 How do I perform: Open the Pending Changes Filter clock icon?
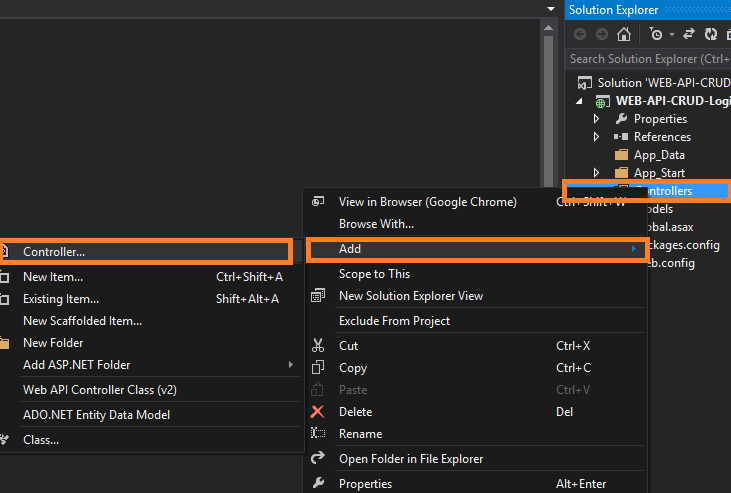pos(656,34)
